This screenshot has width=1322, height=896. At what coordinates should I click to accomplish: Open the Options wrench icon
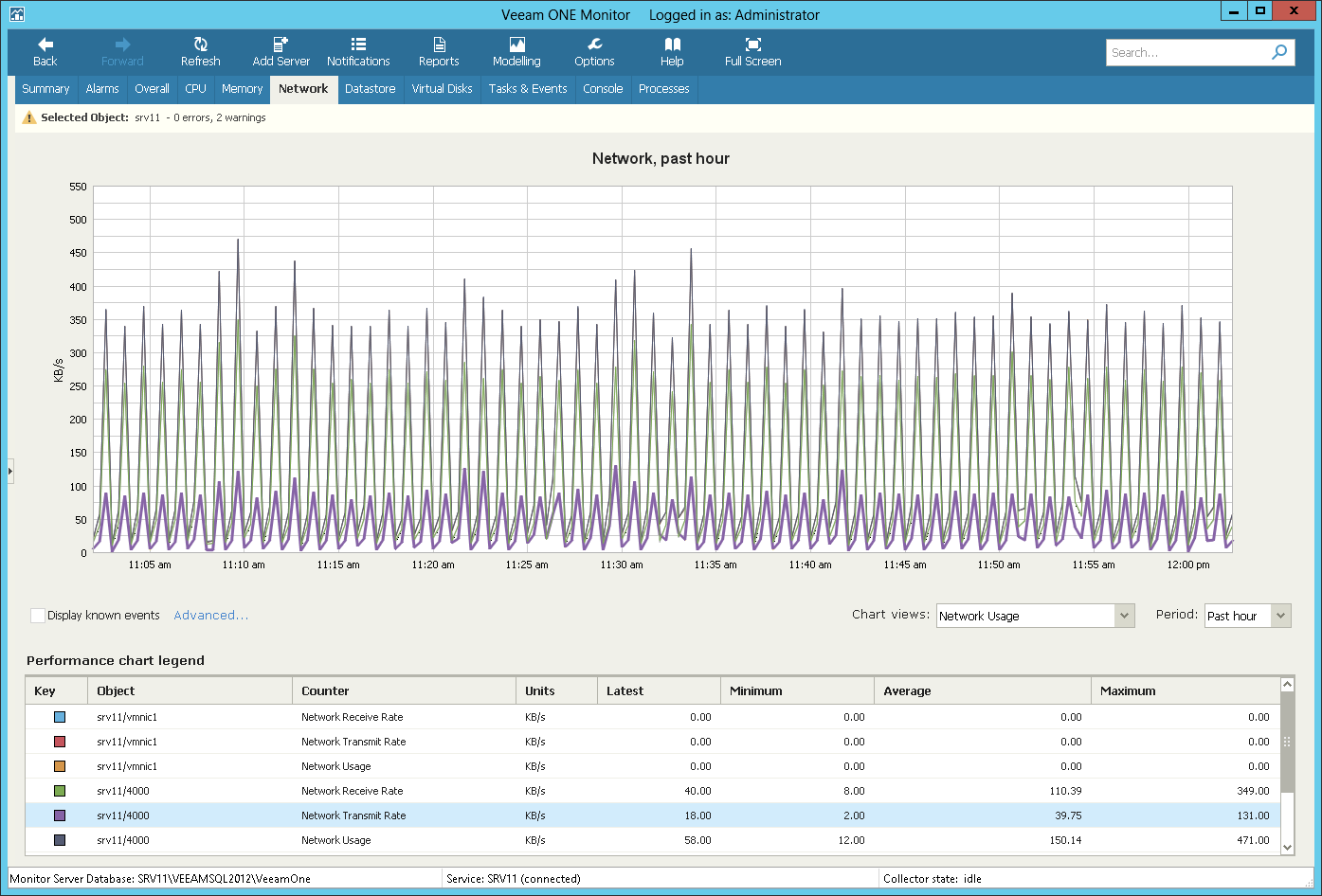click(x=594, y=45)
